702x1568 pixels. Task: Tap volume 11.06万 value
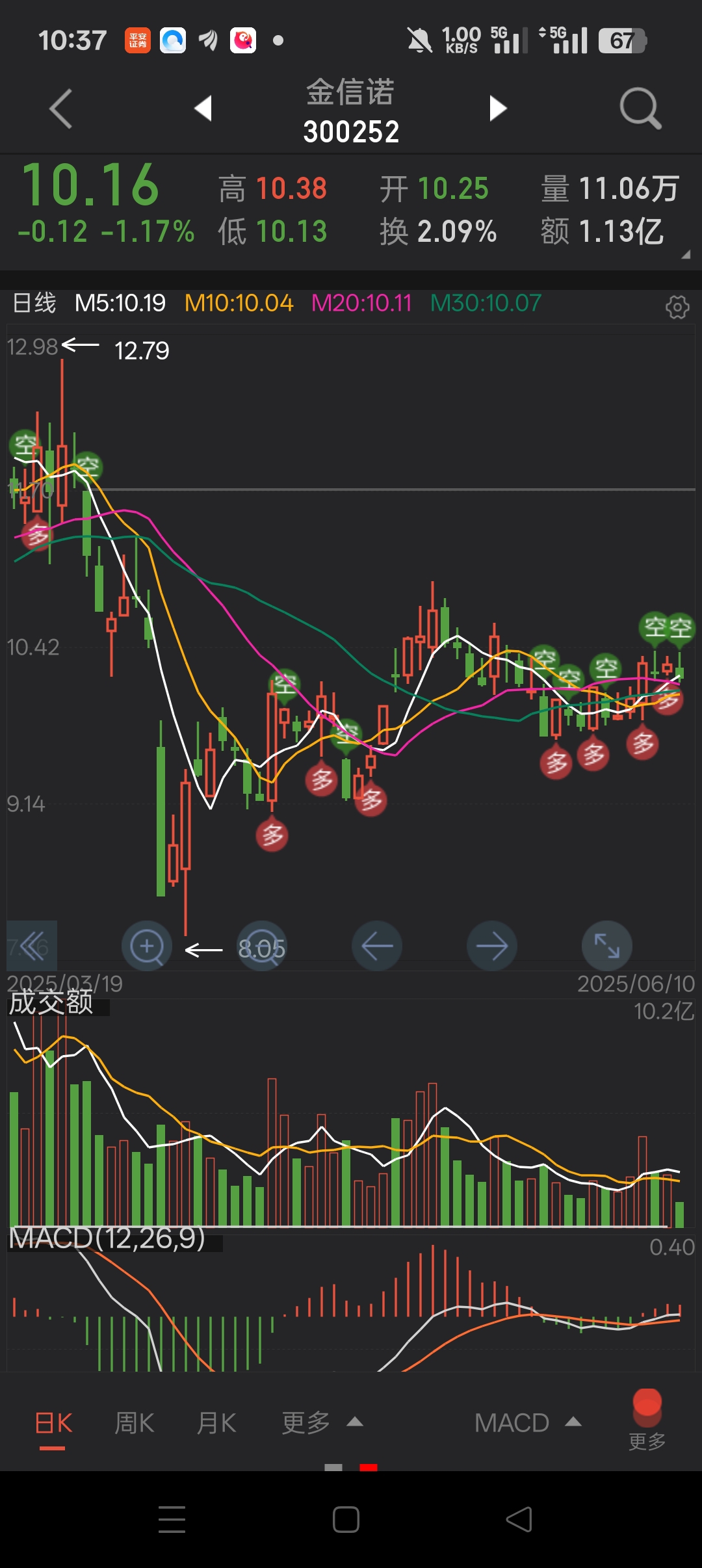tap(629, 189)
